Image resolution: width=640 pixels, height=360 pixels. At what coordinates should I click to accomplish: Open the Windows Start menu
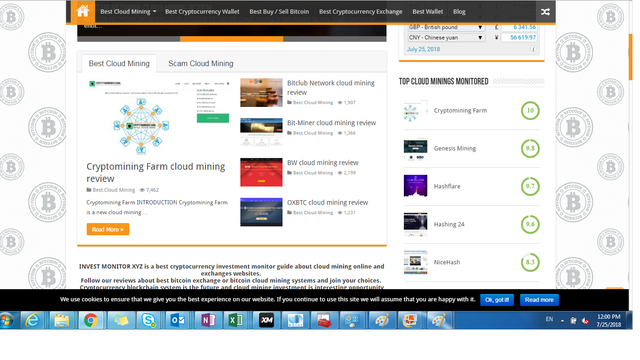coord(6,320)
